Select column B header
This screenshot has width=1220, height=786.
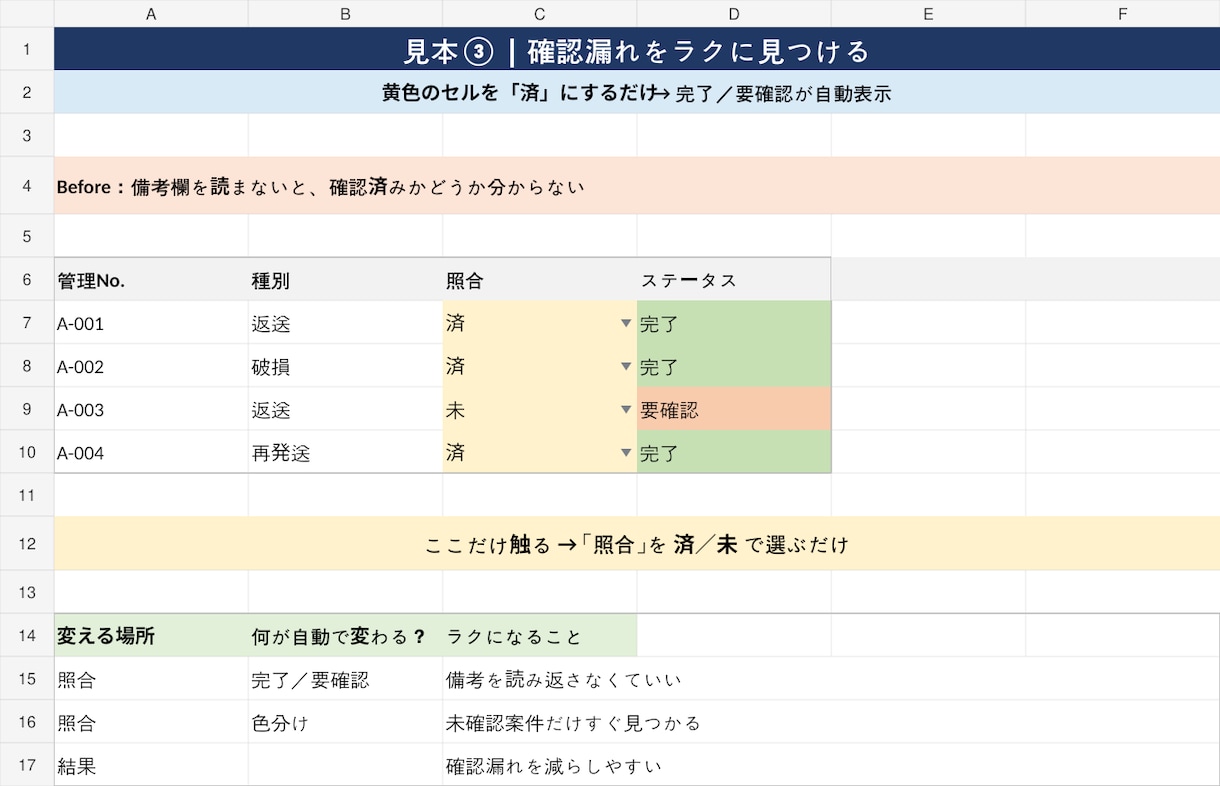pyautogui.click(x=345, y=13)
